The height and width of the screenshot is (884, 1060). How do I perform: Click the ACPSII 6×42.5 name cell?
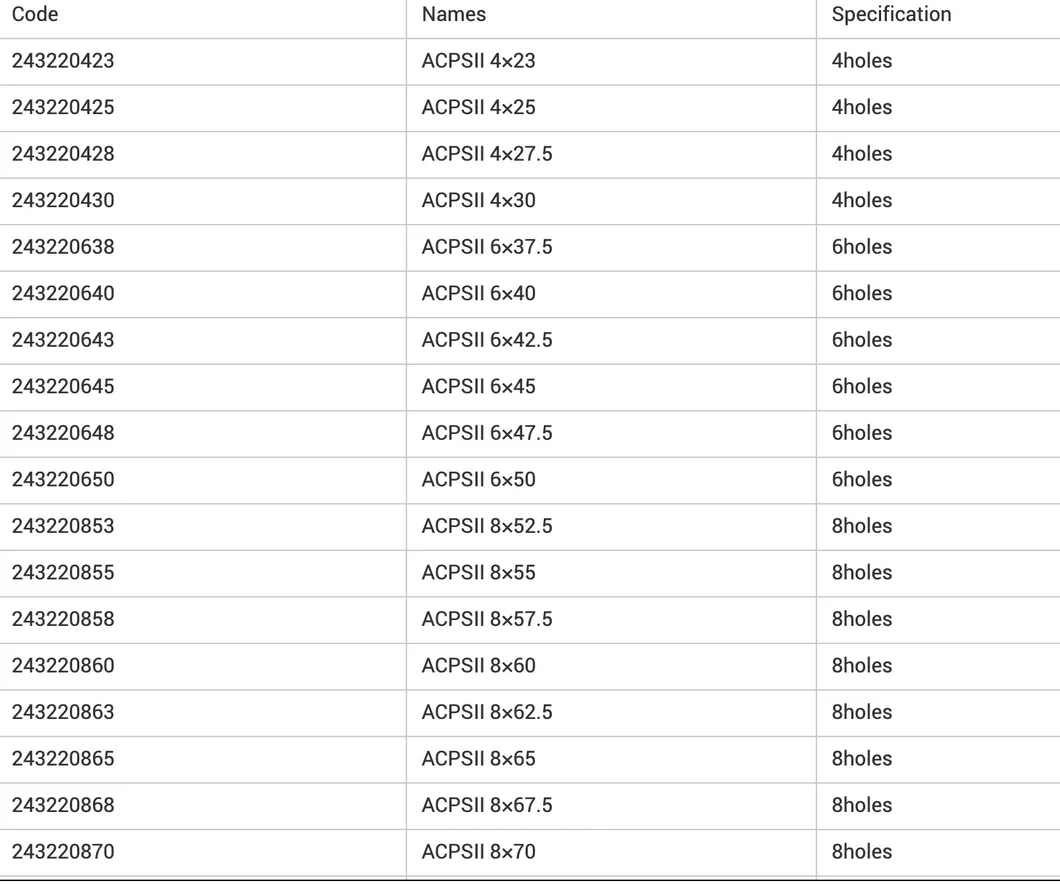(486, 340)
